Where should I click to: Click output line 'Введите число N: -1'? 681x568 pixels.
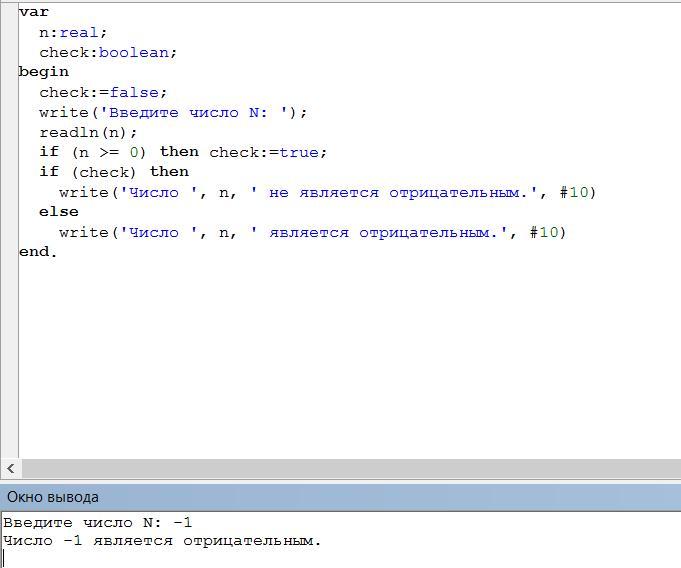click(x=98, y=522)
